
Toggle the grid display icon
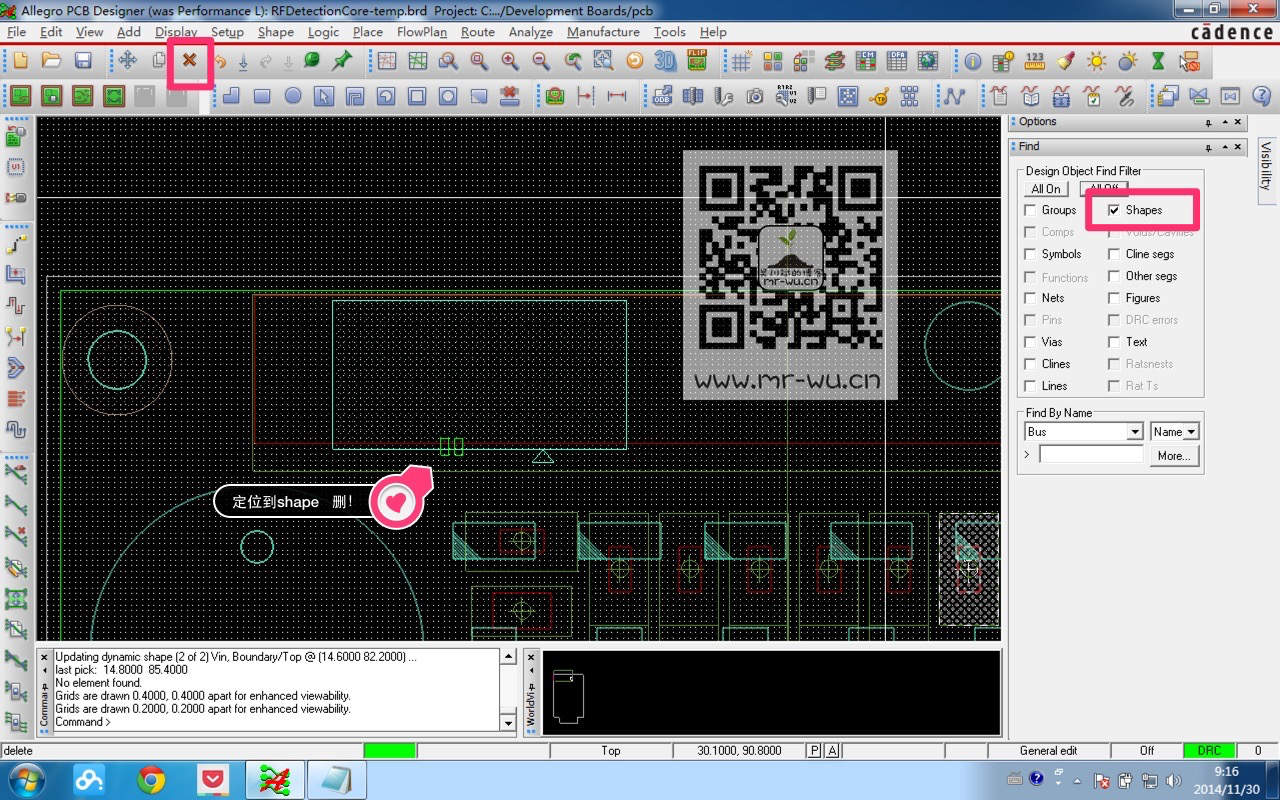[741, 61]
